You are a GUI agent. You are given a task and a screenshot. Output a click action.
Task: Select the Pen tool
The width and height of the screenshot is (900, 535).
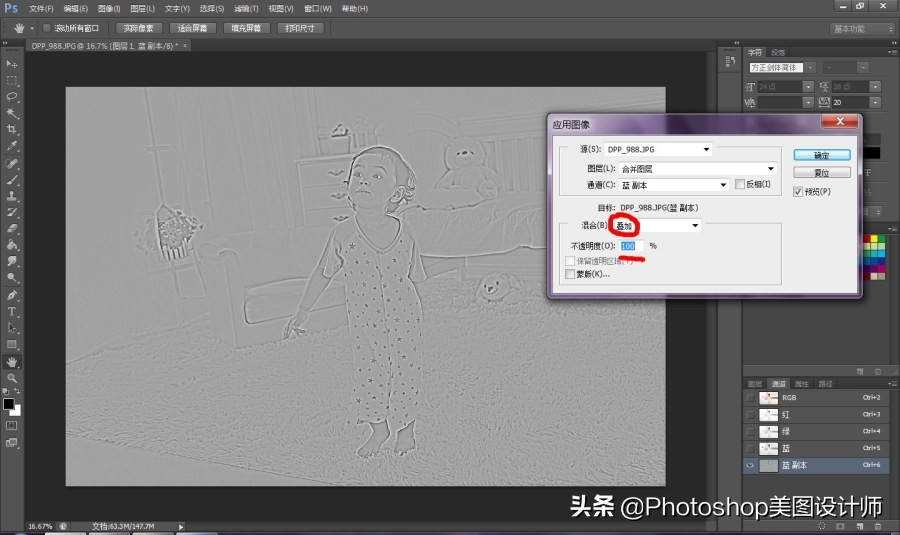(x=12, y=296)
